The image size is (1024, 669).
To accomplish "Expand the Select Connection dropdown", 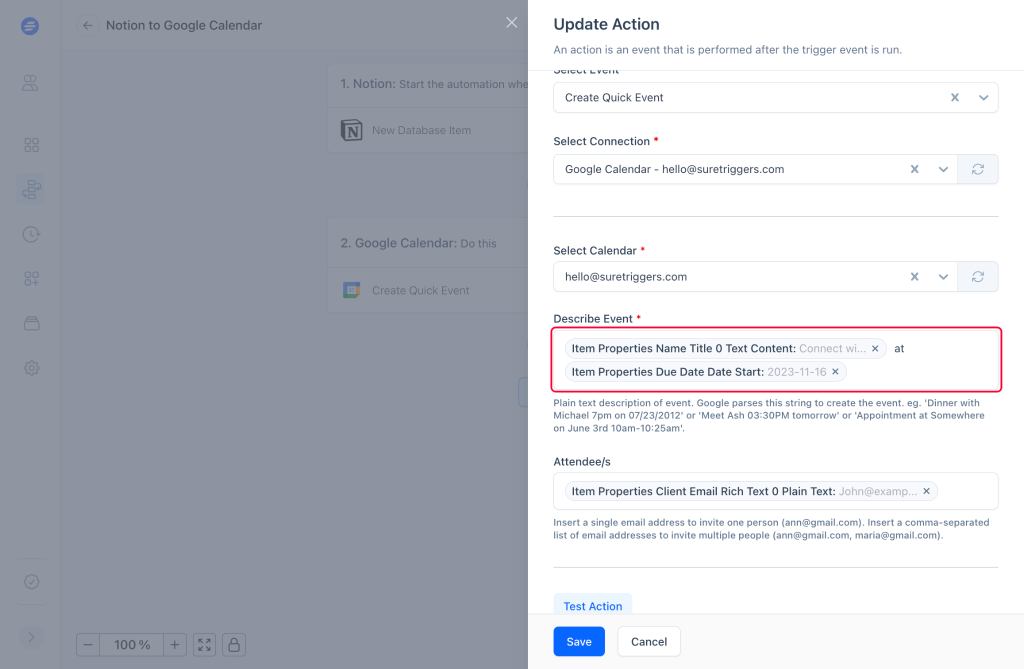I will [942, 169].
